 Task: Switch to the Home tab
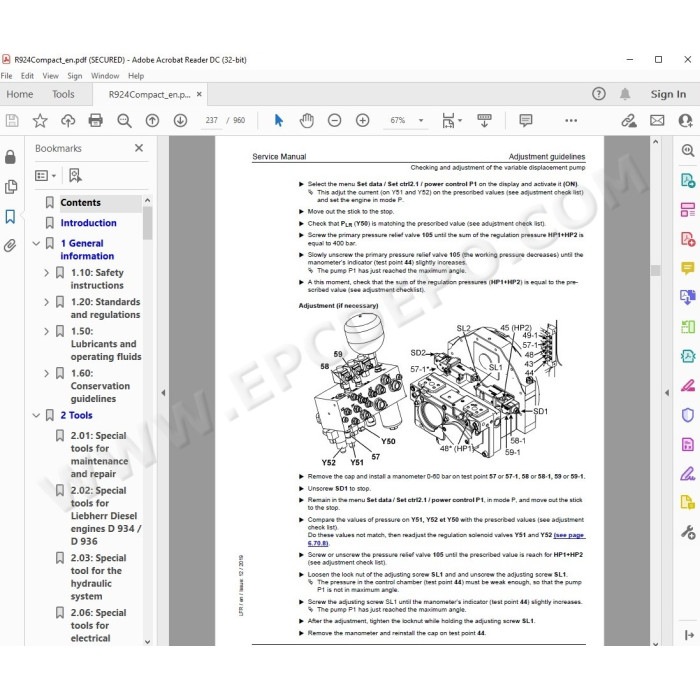coord(20,94)
